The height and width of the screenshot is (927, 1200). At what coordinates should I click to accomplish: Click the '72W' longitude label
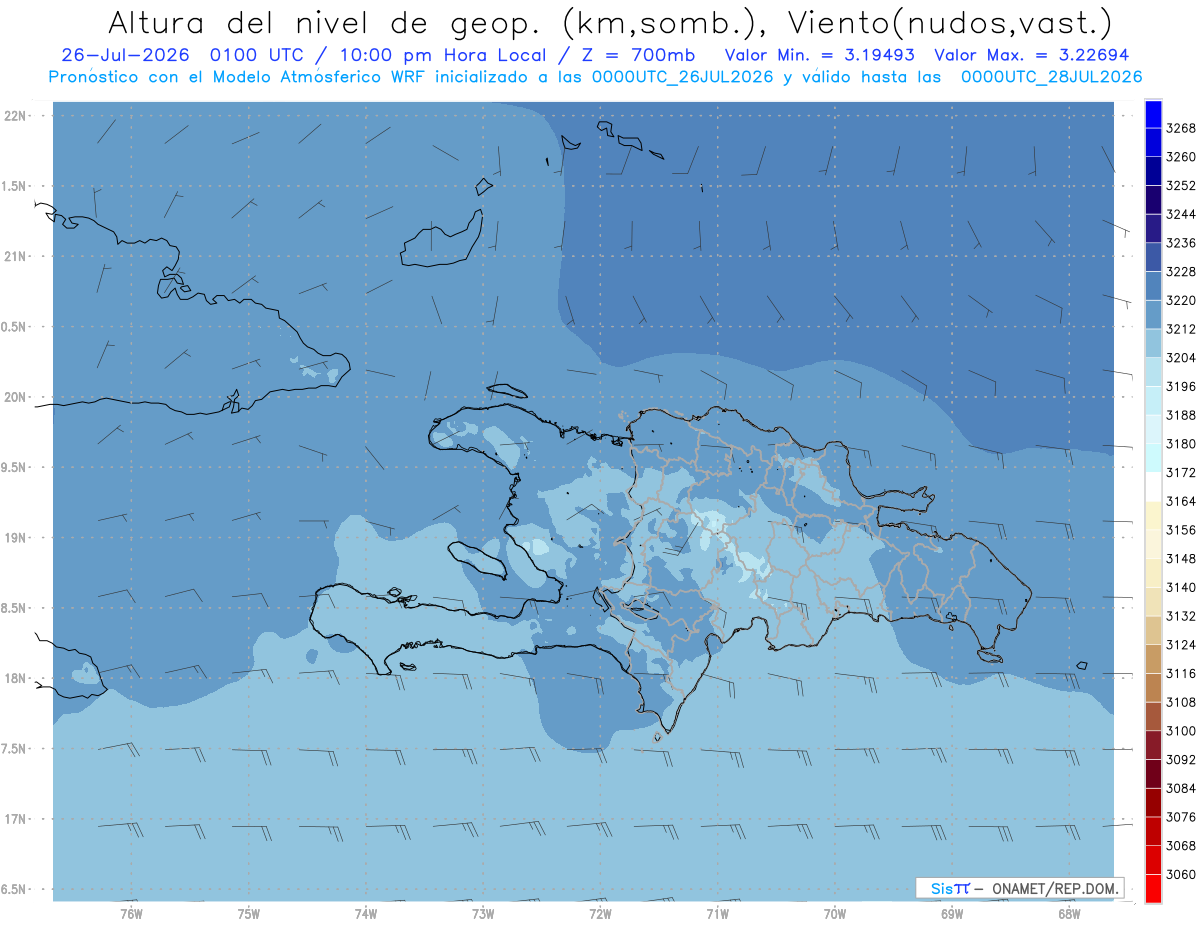600,913
